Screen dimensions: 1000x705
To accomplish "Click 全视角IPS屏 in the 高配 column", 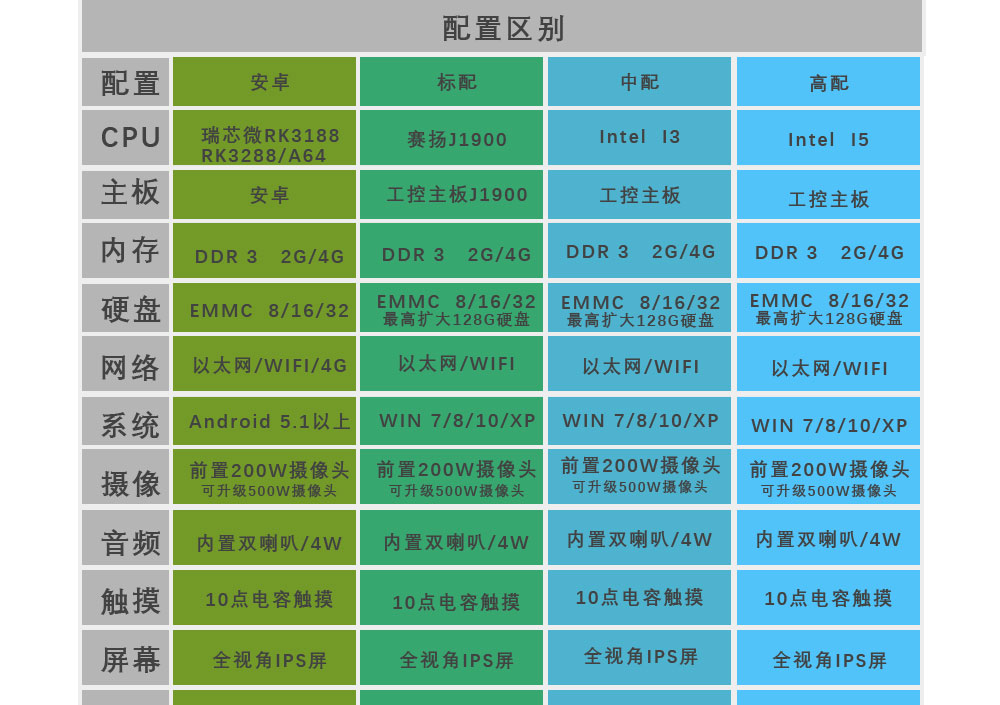I will coord(828,658).
